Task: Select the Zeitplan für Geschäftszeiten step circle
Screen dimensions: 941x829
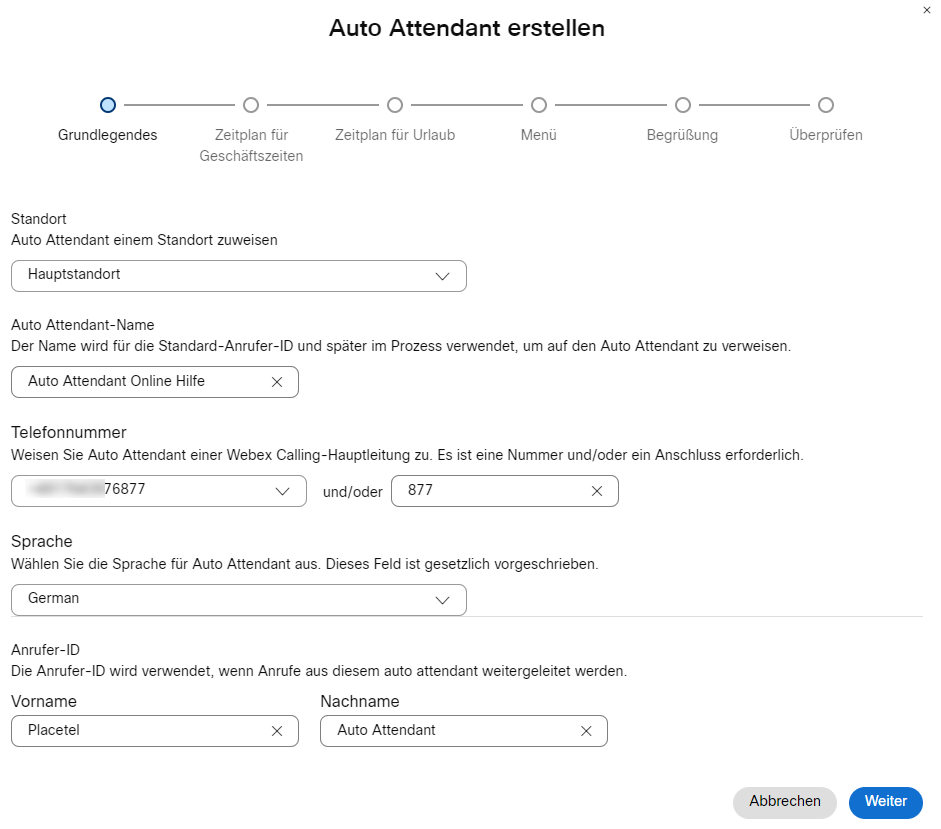Action: pos(251,105)
